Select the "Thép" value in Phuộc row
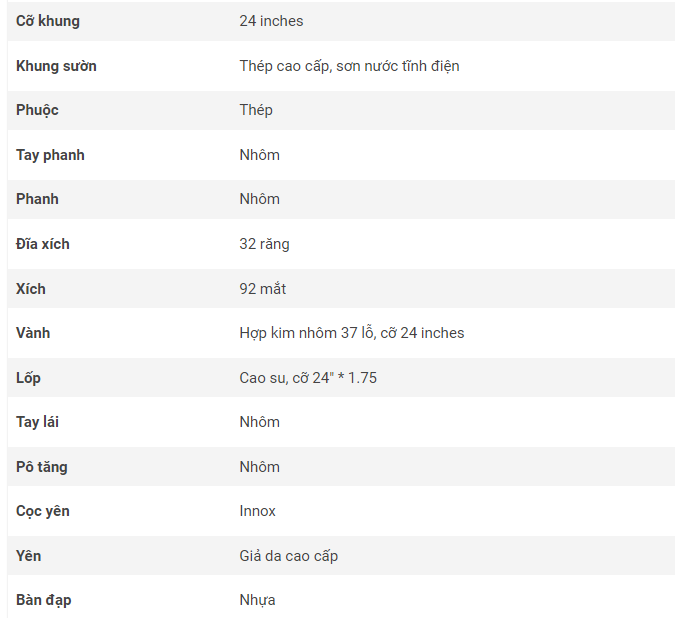Viewport: 675px width, 618px height. tap(256, 110)
